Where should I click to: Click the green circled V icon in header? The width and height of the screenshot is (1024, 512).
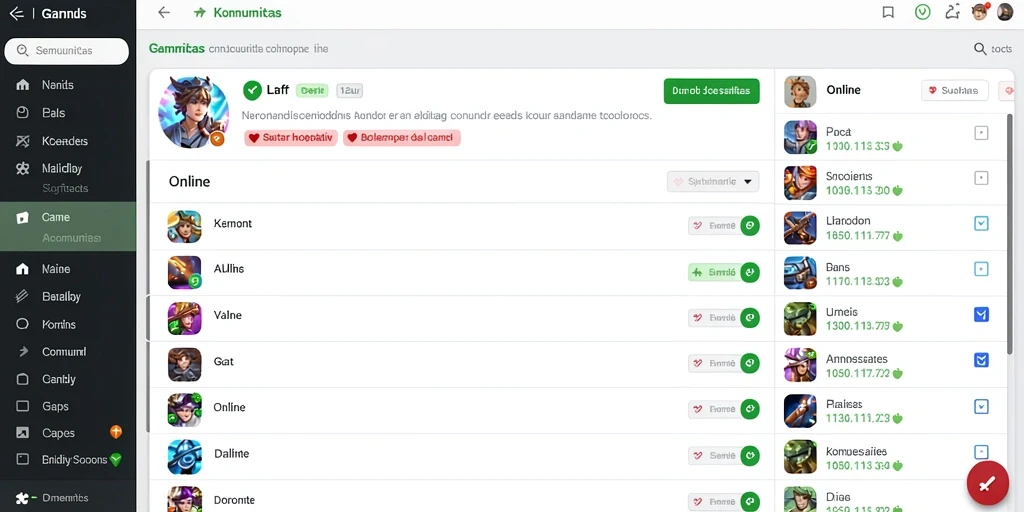[x=922, y=12]
